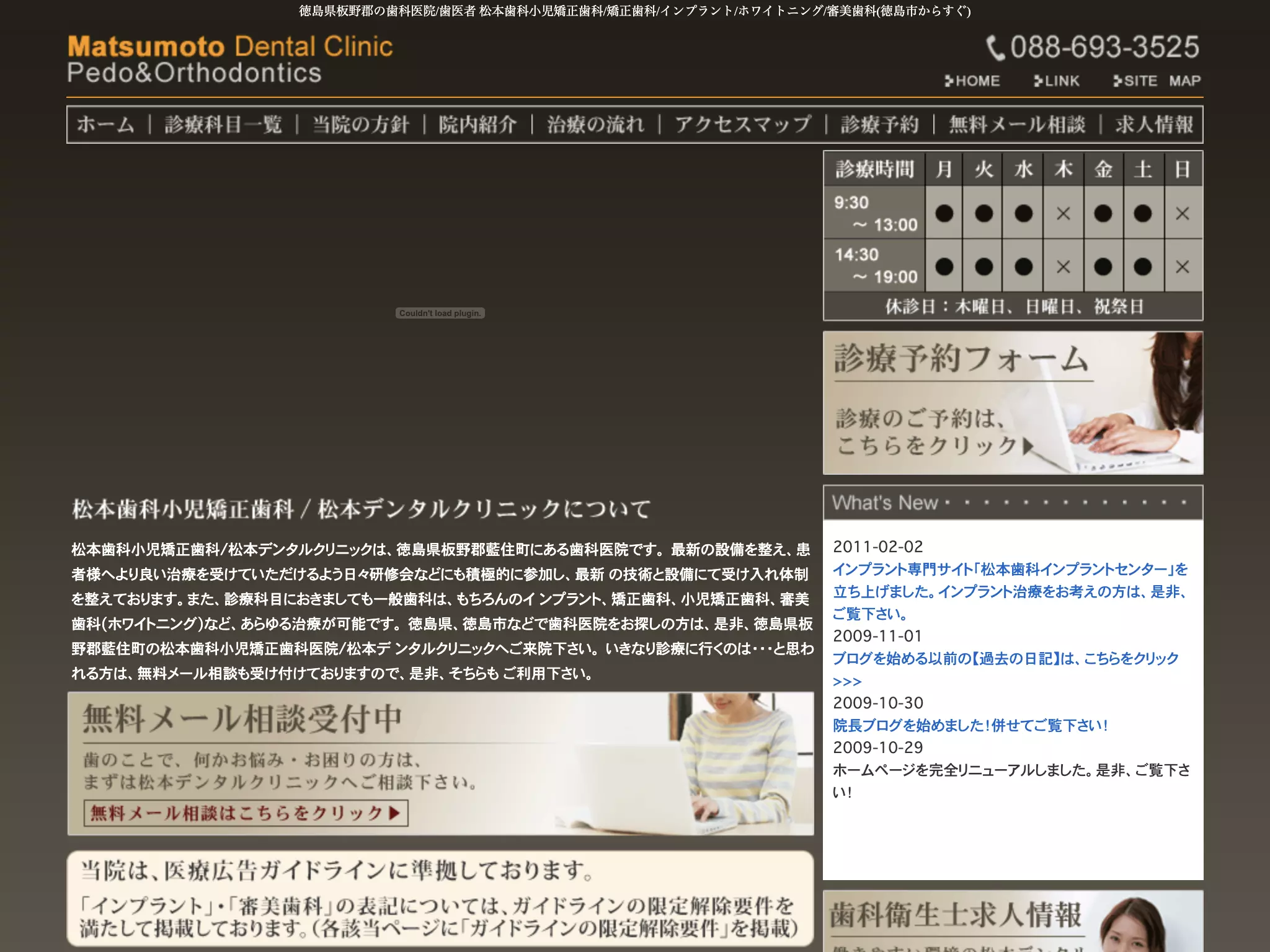Click the 'Couldn't load plugin.' placeholder
The width and height of the screenshot is (1270, 952).
tap(440, 313)
